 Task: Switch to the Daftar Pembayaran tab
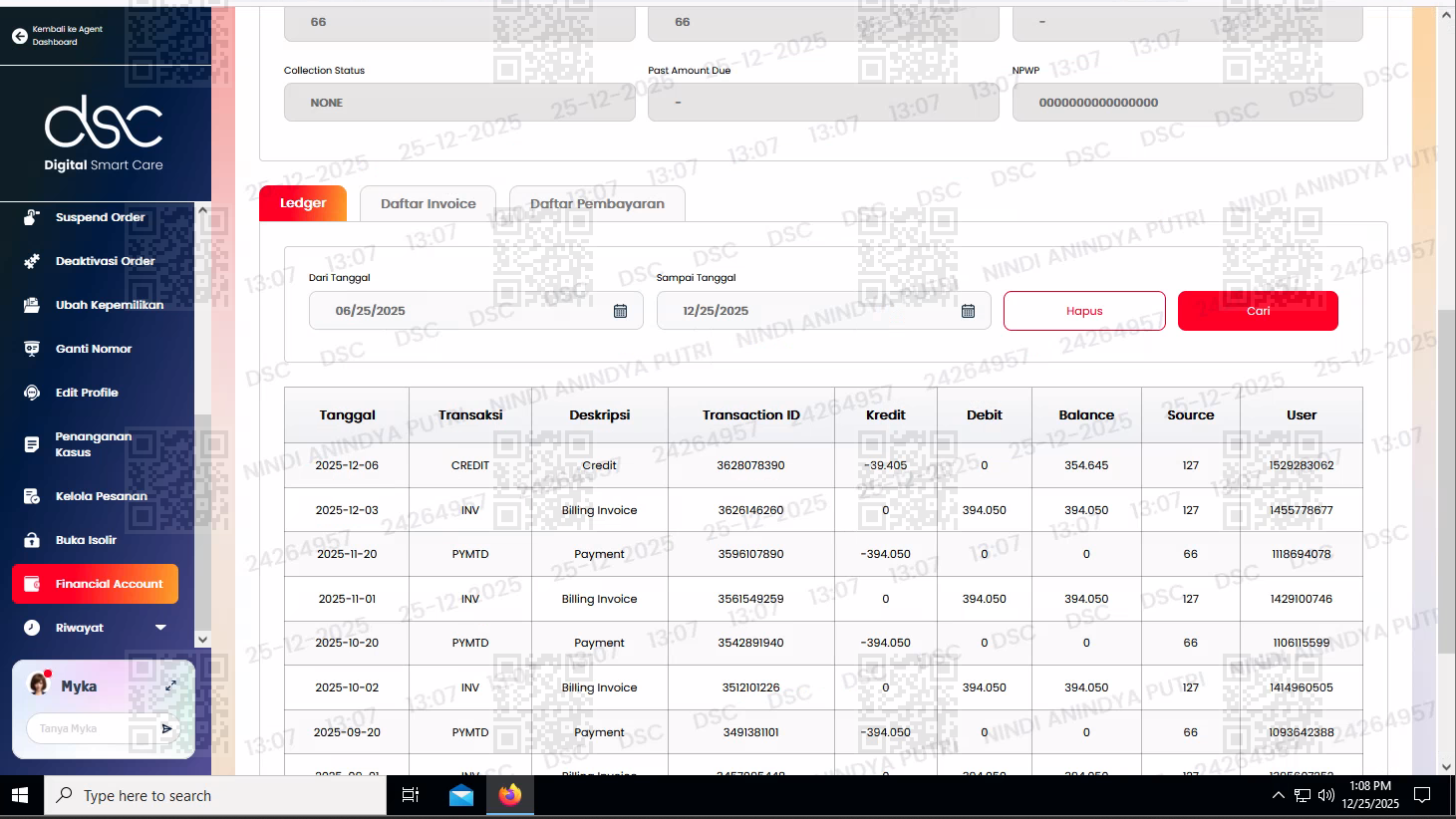coord(597,203)
